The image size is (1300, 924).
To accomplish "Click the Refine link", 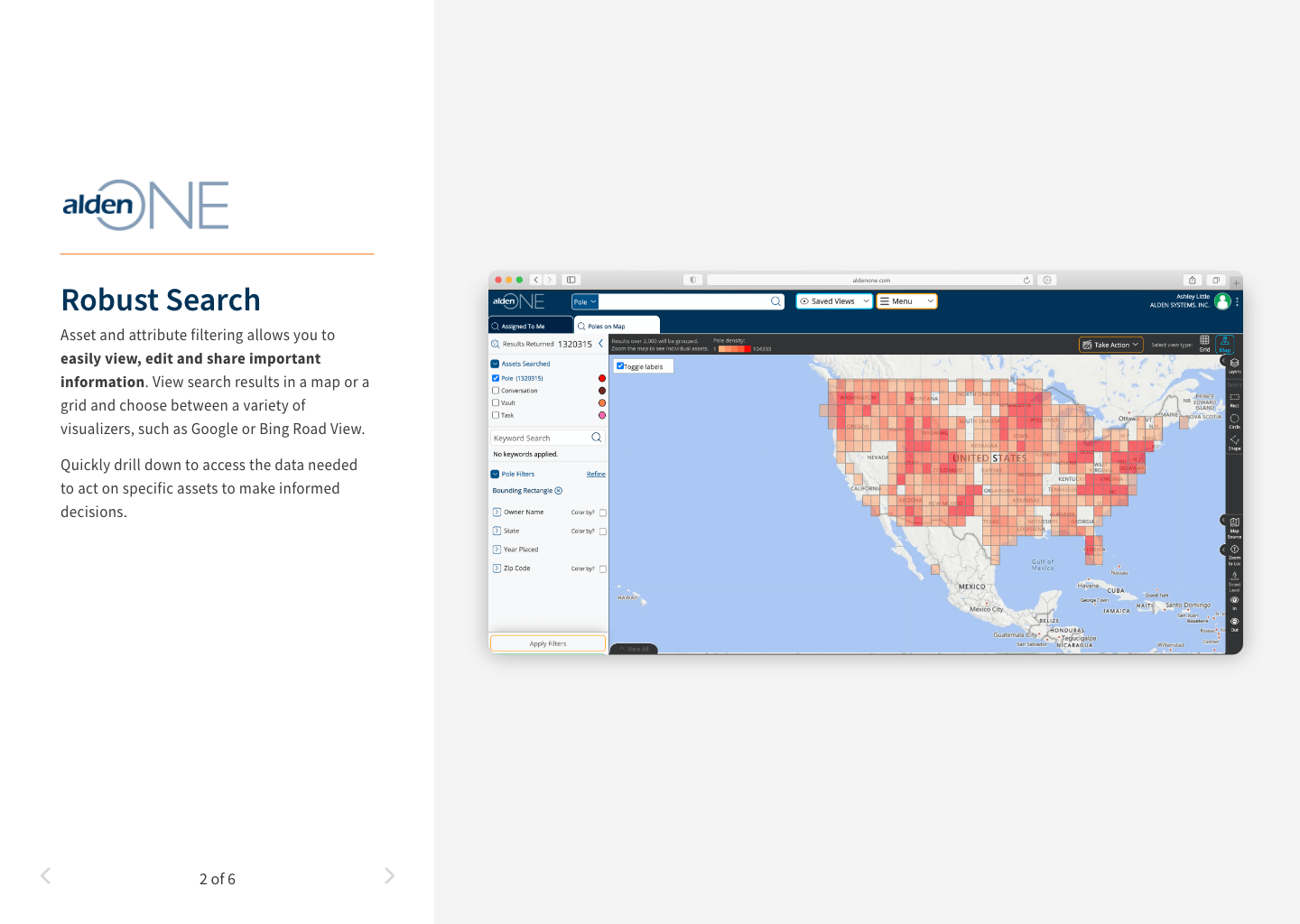I will (x=596, y=474).
